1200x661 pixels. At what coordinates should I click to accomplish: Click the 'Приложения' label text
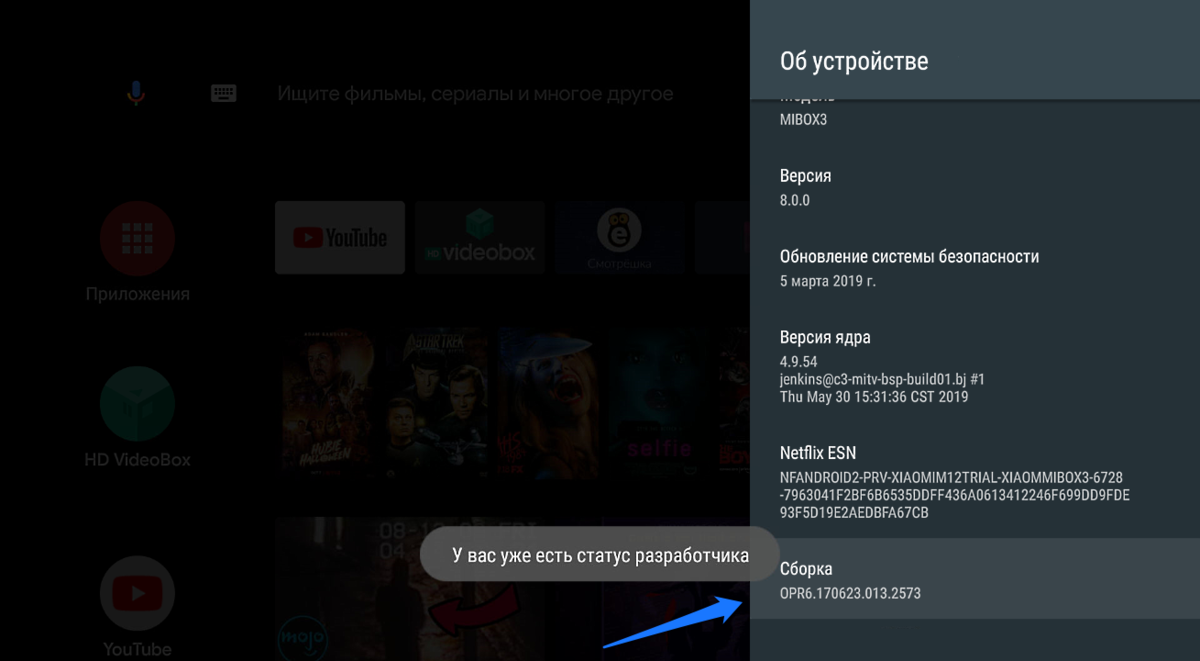coord(137,294)
